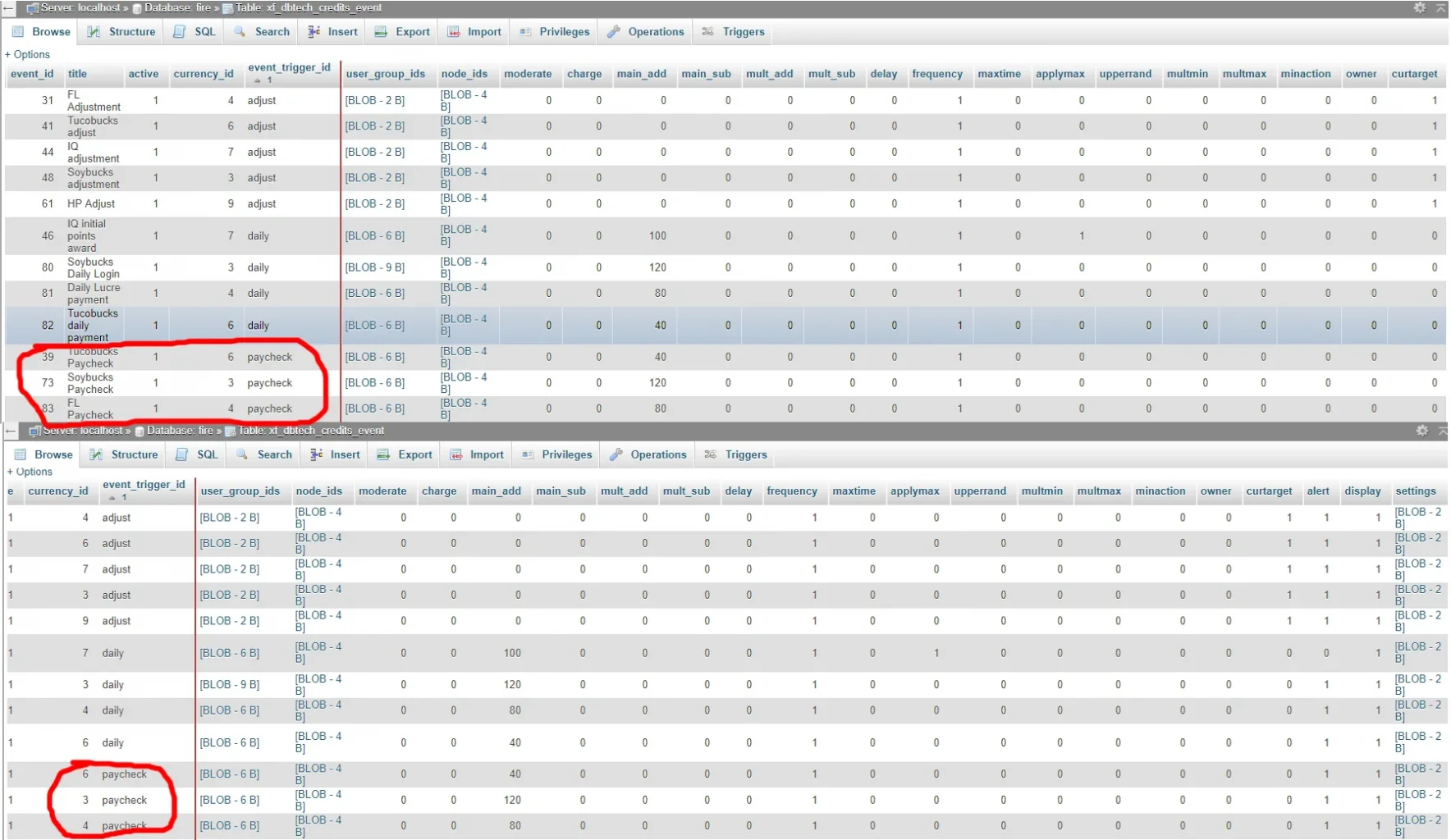
Task: Sort by display column header in bottom panel
Action: [1362, 491]
